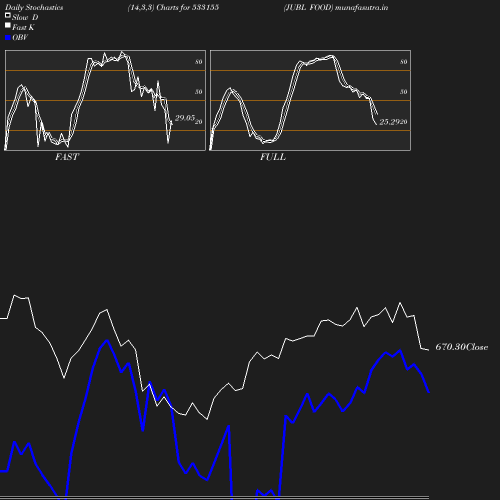
Task: Click the FAST chart label
Action: (67, 157)
